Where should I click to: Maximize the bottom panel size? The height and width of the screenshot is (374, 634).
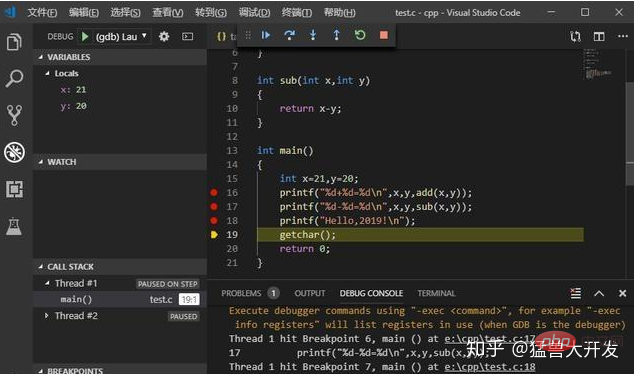(599, 294)
